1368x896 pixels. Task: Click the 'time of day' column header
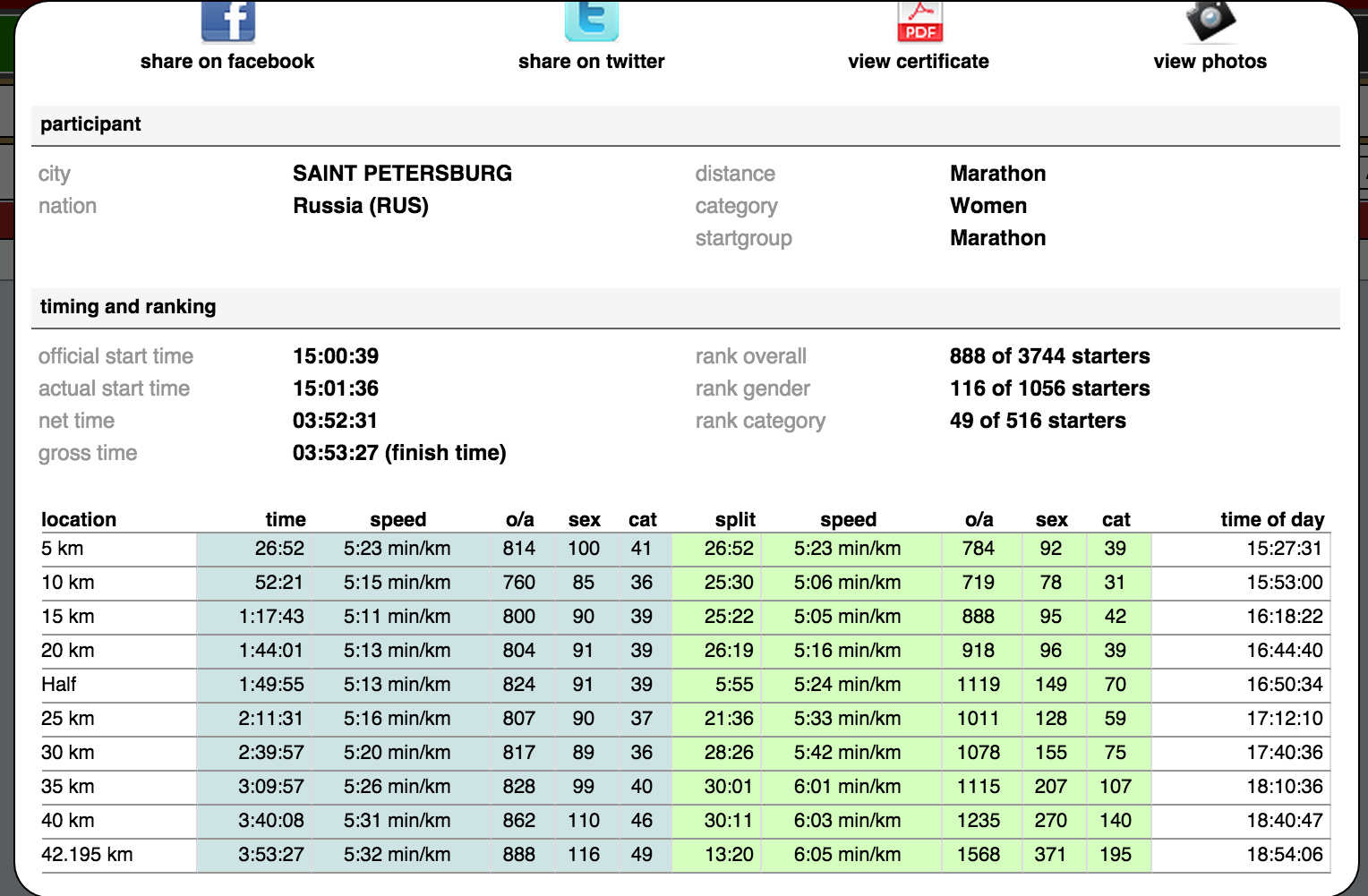click(1271, 520)
